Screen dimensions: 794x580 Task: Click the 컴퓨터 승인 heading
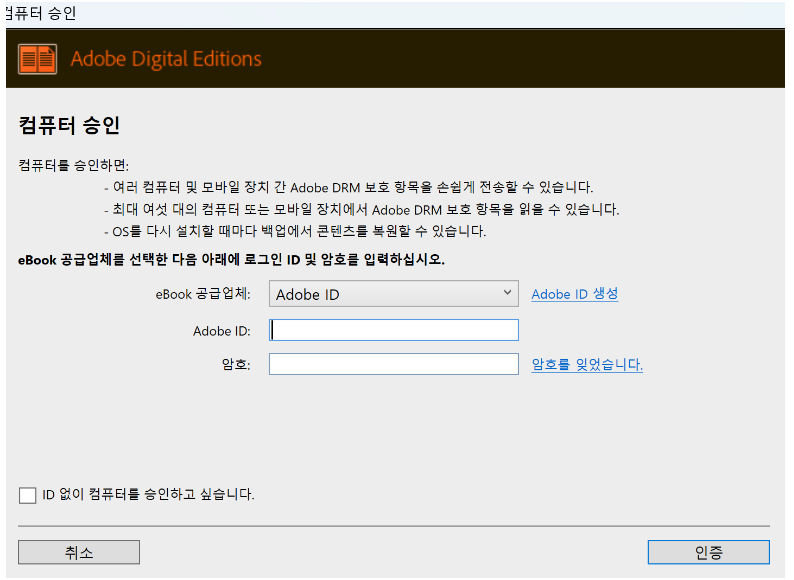click(x=69, y=125)
